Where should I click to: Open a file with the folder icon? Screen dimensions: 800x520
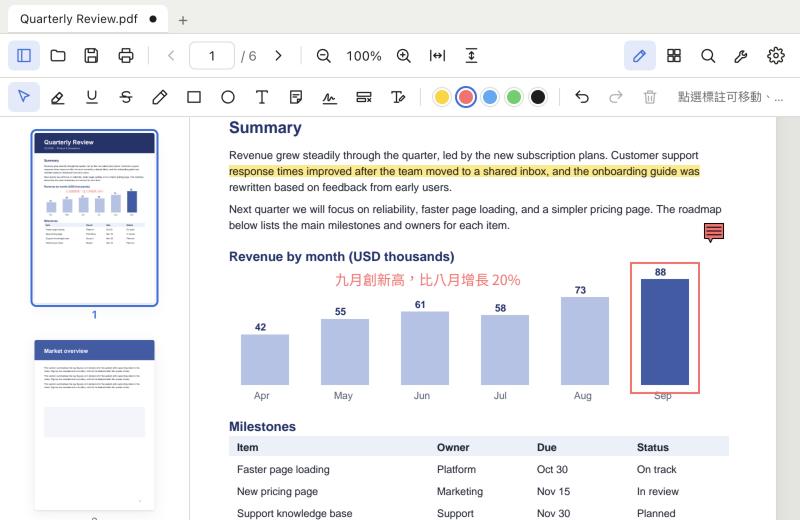[58, 56]
